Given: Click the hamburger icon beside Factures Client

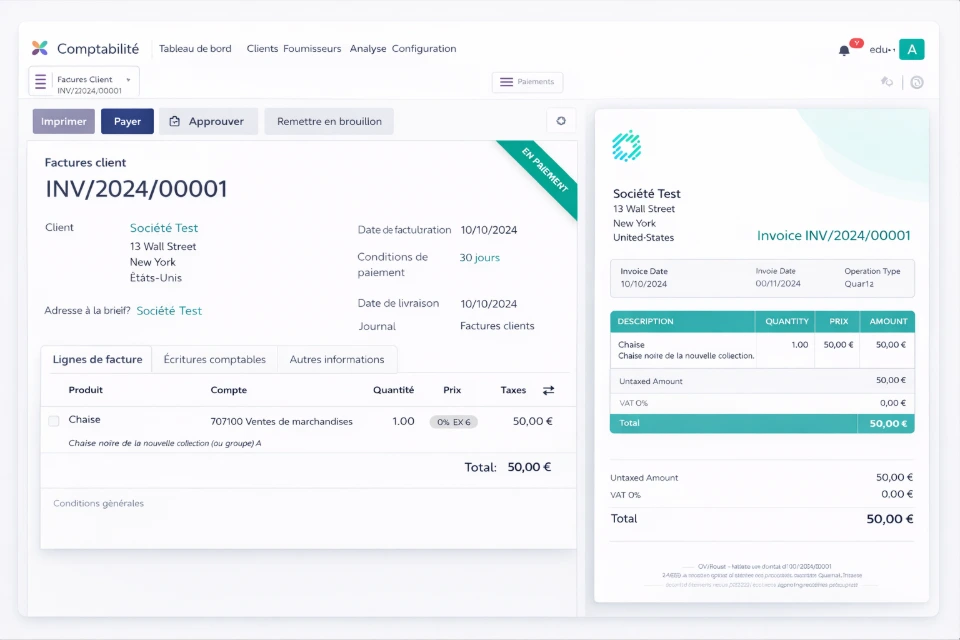Looking at the screenshot, I should coord(41,81).
